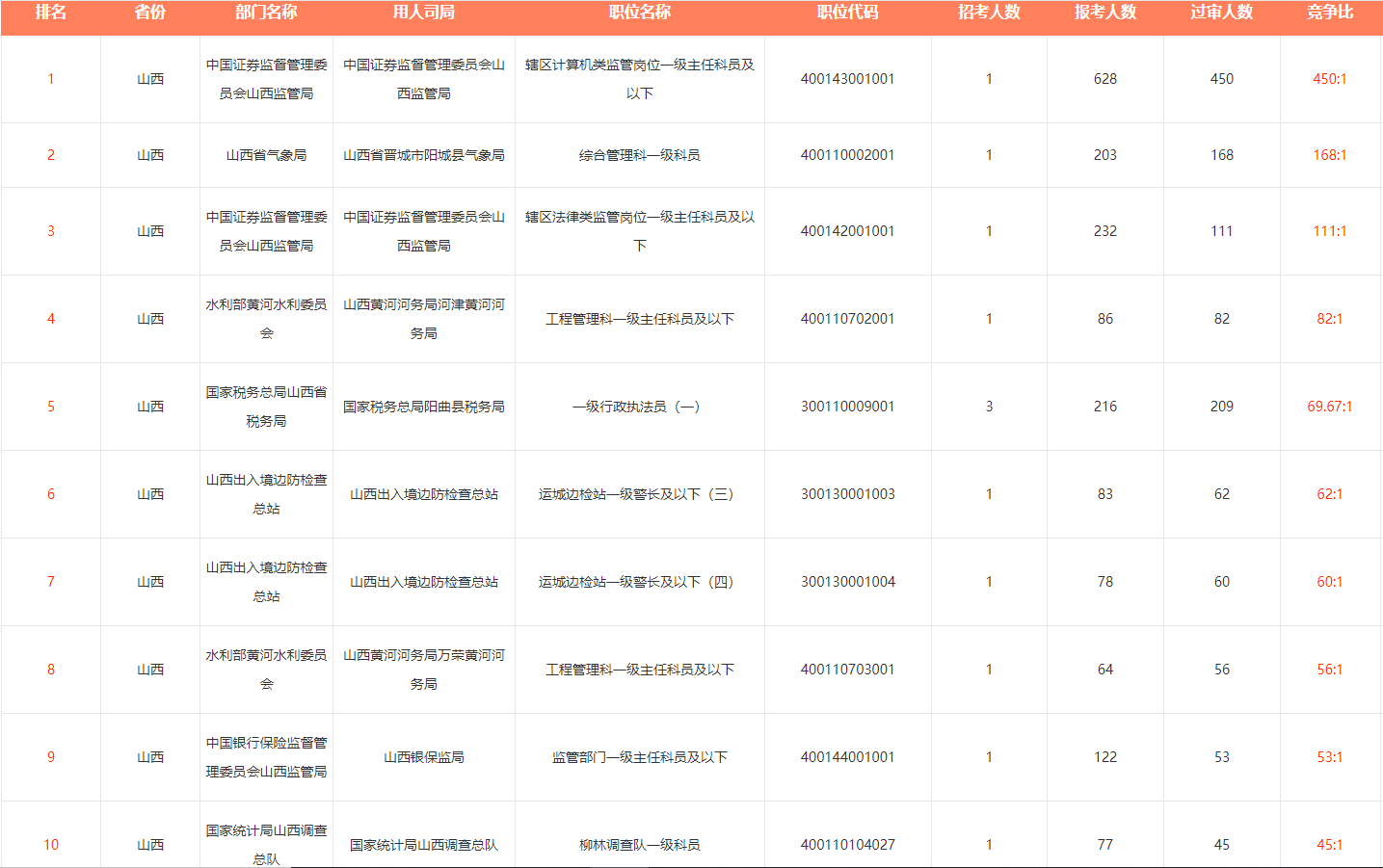Image resolution: width=1383 pixels, height=868 pixels.
Task: Click the 报考人数 column header
Action: [1104, 13]
